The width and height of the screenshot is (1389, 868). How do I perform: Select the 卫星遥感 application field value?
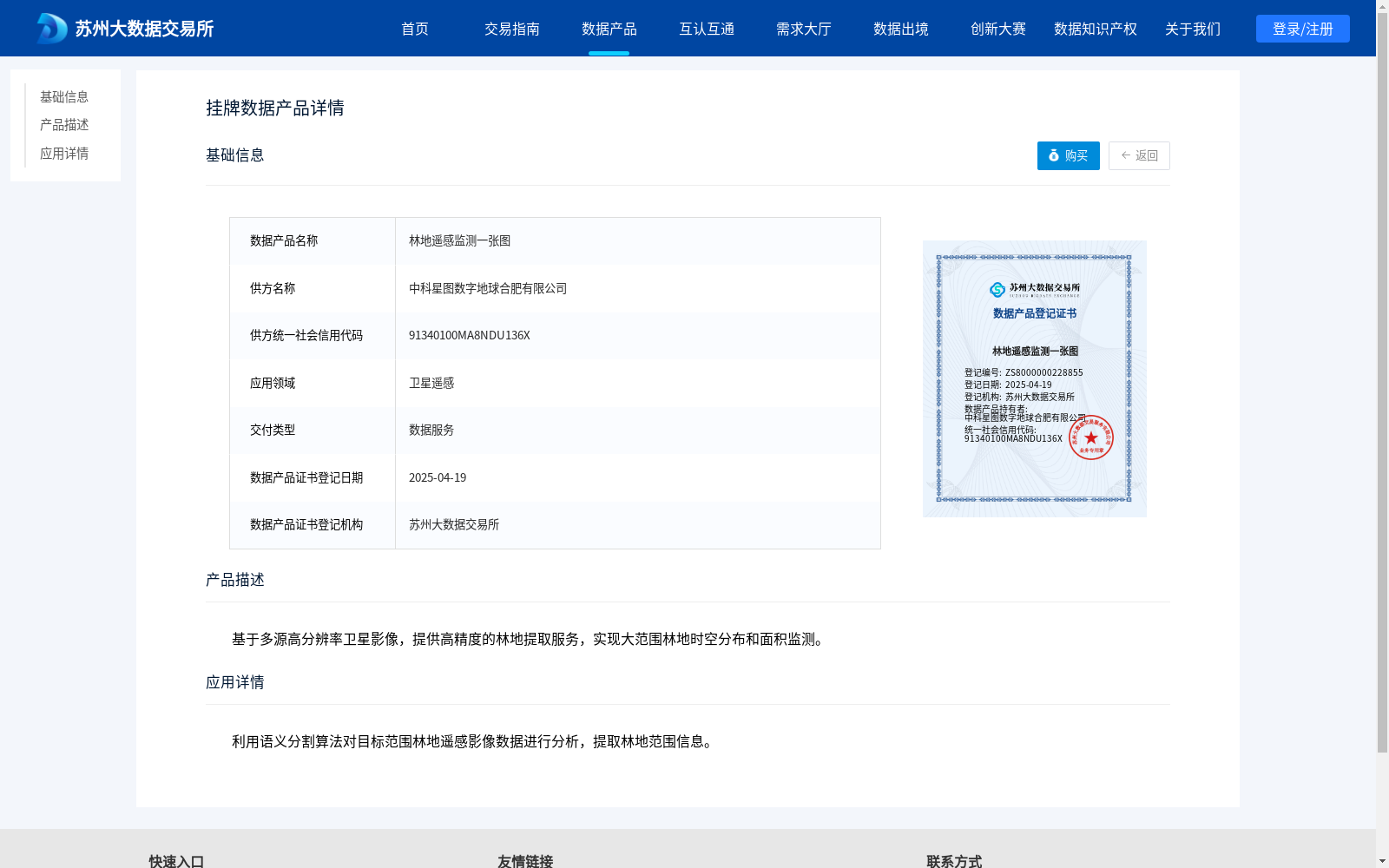coord(638,383)
